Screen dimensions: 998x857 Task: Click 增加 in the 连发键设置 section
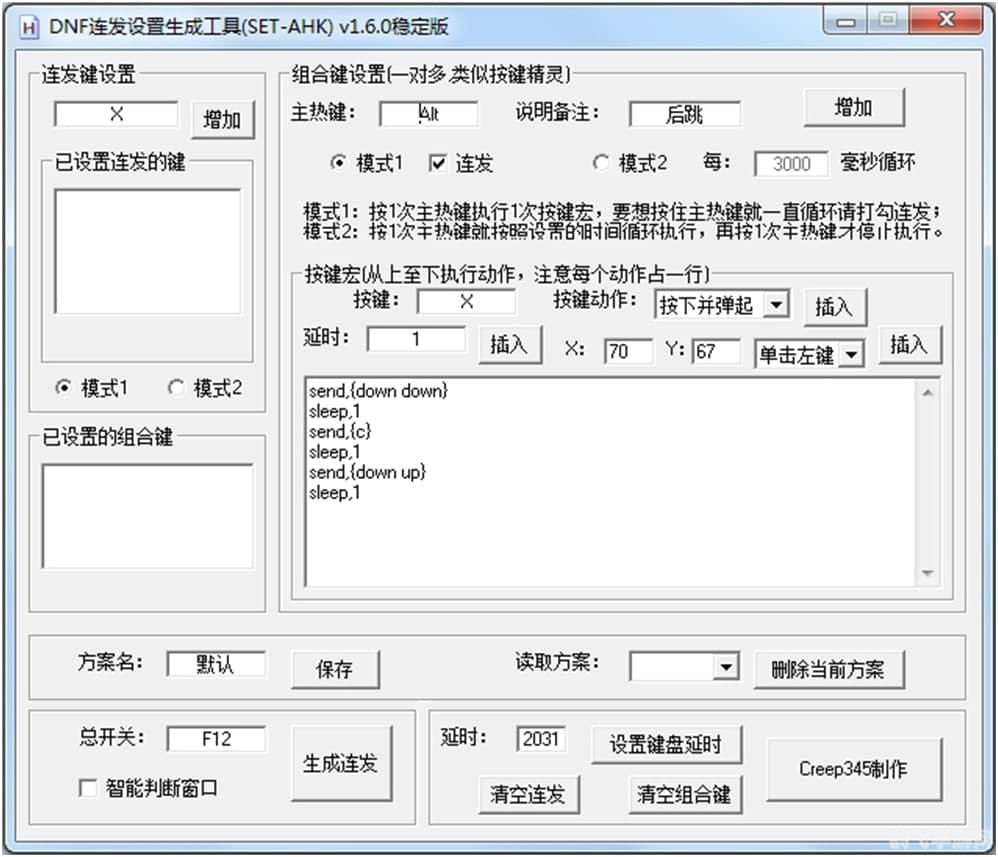(x=222, y=118)
